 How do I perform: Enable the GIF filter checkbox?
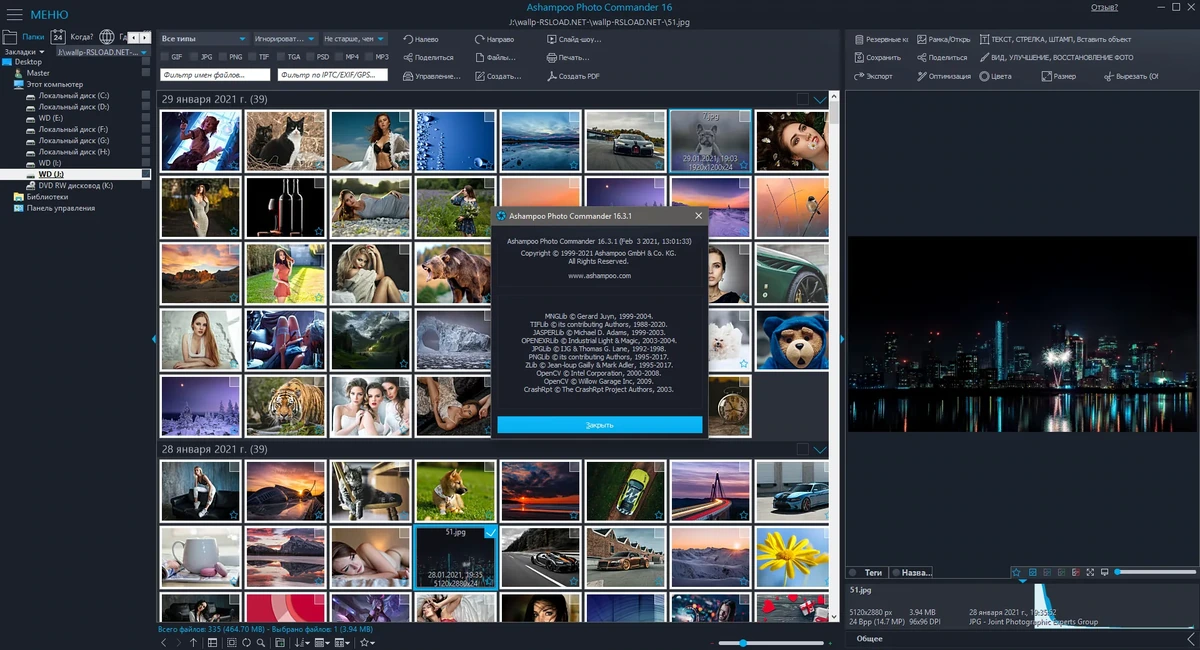coord(164,57)
